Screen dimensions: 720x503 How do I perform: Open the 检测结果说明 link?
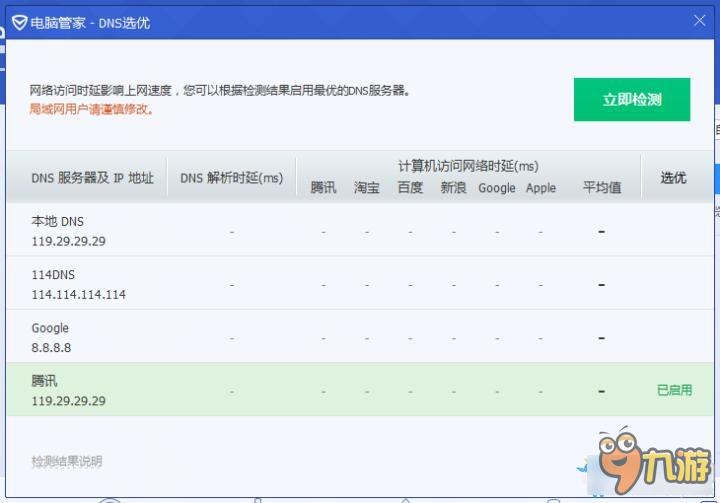pyautogui.click(x=67, y=461)
